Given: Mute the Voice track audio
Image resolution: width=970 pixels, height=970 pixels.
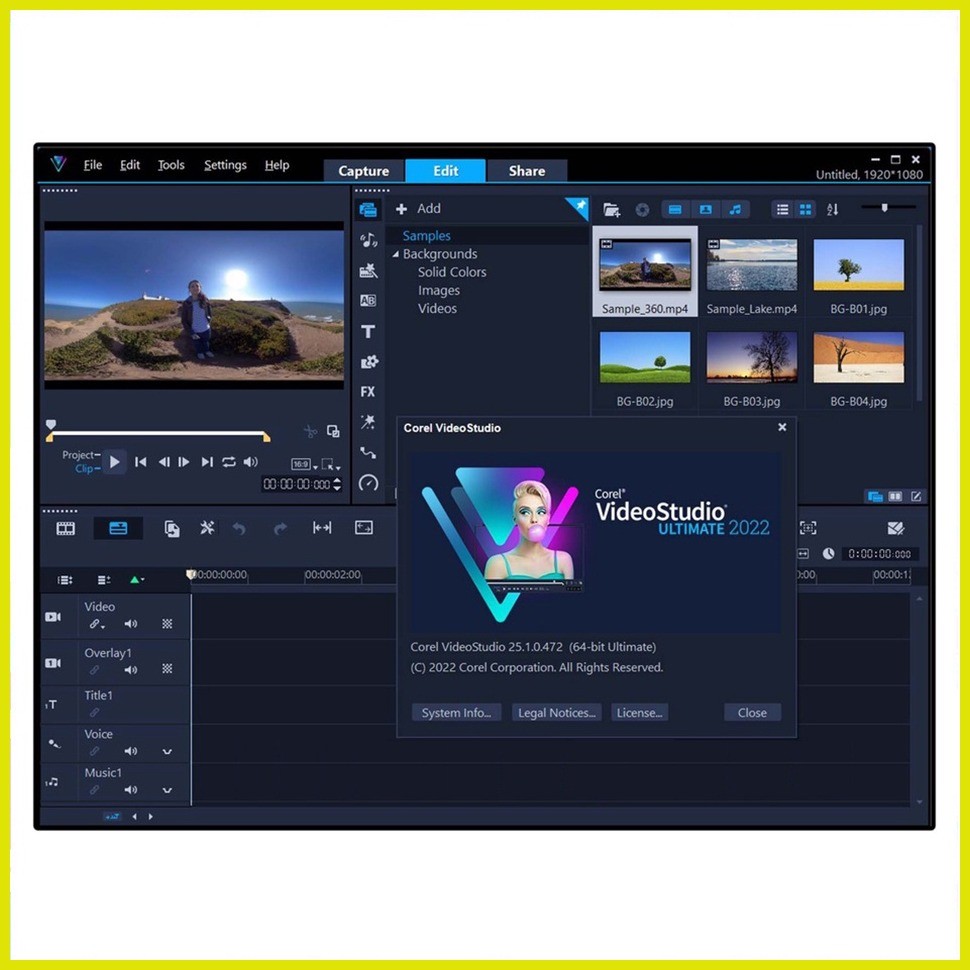Looking at the screenshot, I should click(x=131, y=750).
